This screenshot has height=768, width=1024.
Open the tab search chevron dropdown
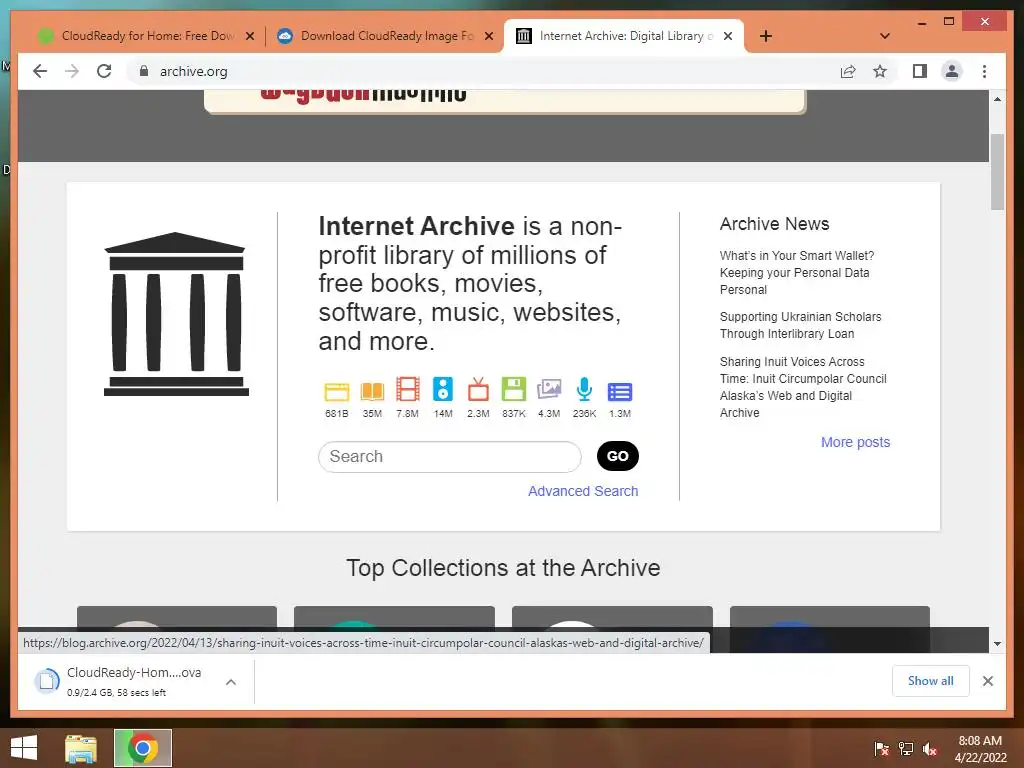pyautogui.click(x=885, y=36)
